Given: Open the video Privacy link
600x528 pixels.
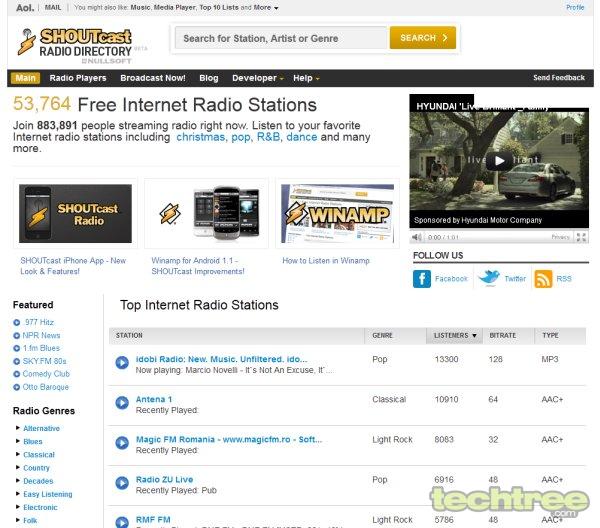Looking at the screenshot, I should [x=560, y=237].
